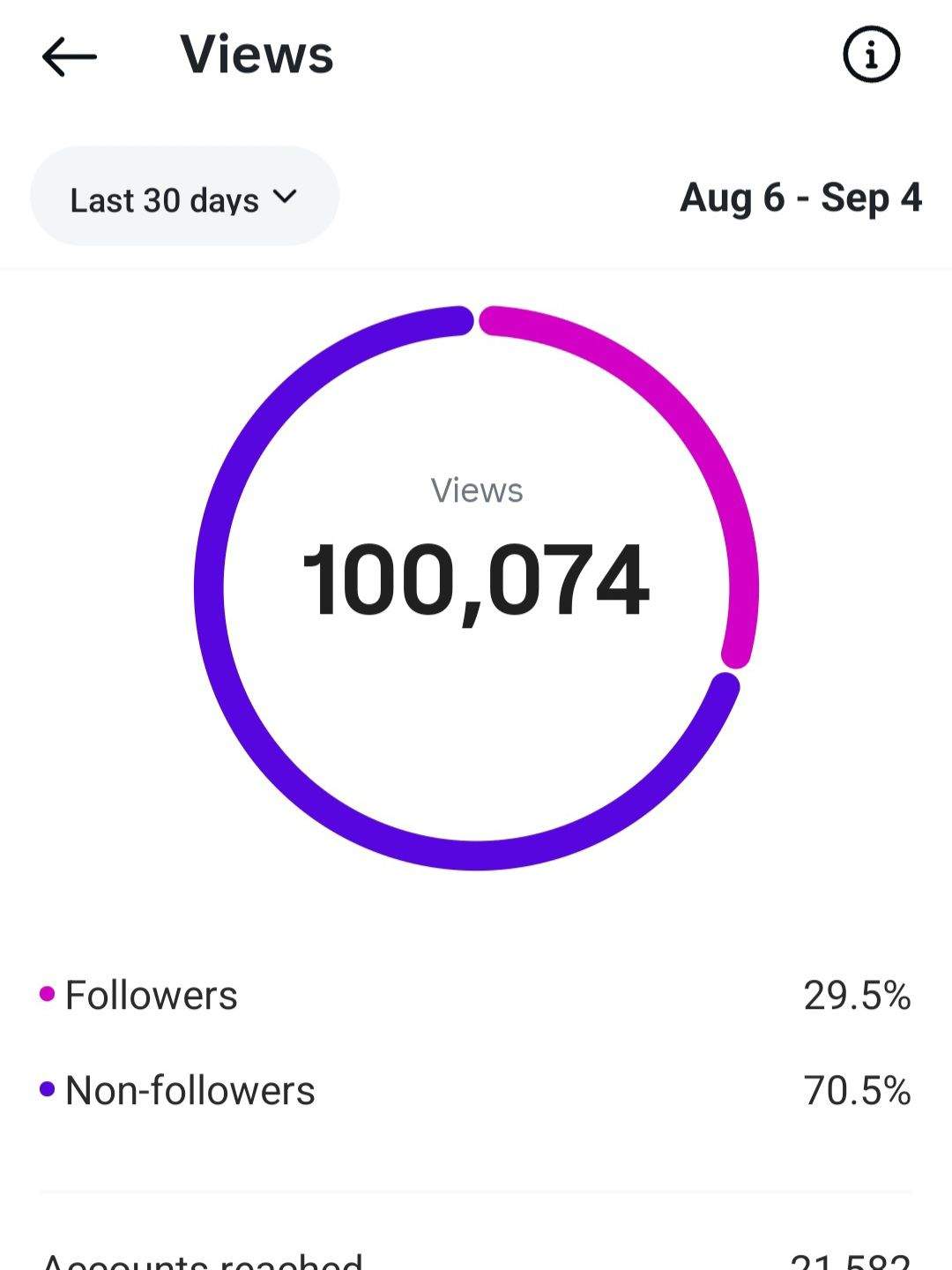Tap the 29.5% Followers percentage
The image size is (952, 1270).
857,996
